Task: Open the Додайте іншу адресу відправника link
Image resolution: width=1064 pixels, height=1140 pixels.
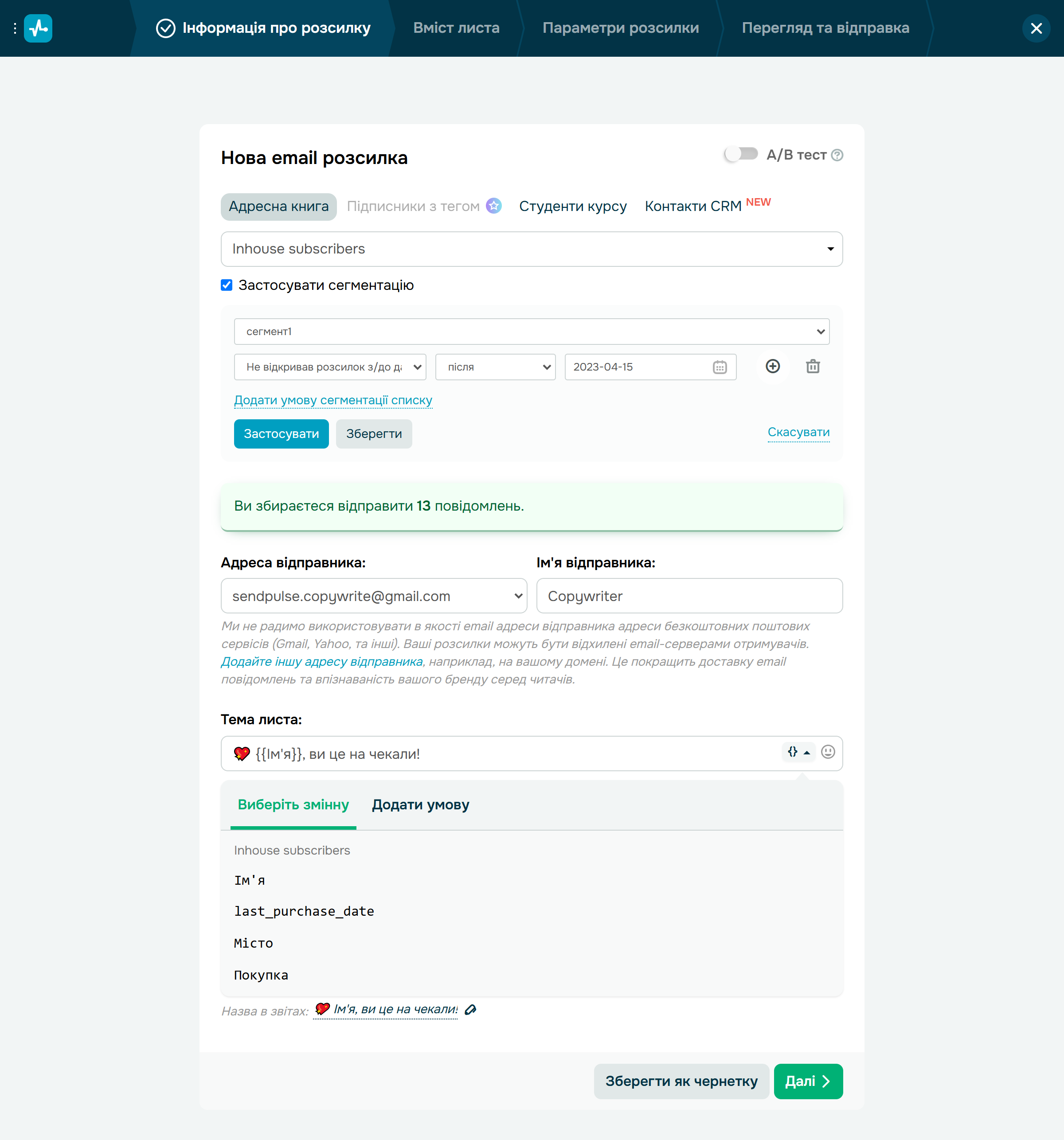Action: [321, 661]
